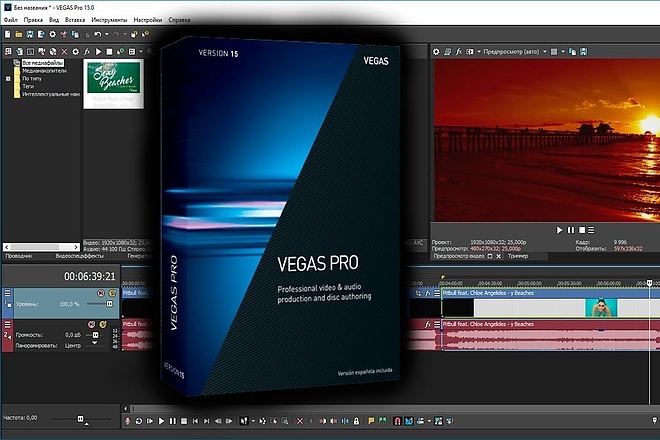Select the 'Медианакопители' folder
This screenshot has height=440, width=660.
[44, 71]
